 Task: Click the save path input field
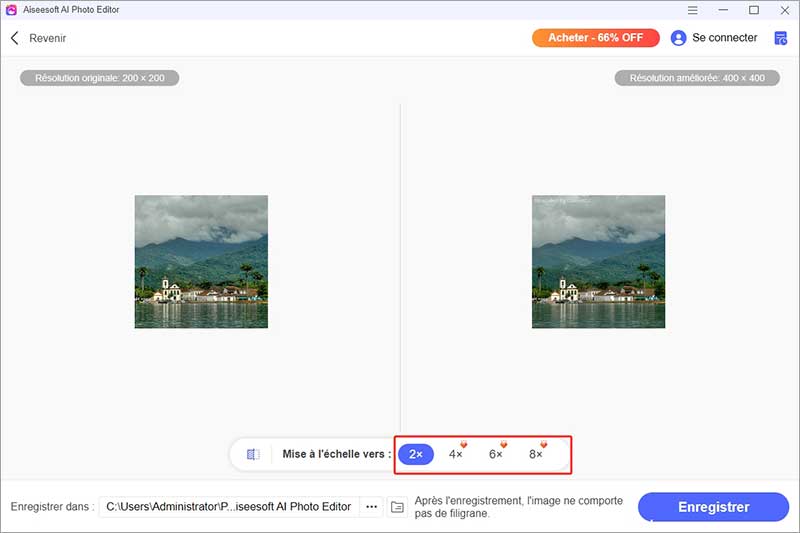228,507
